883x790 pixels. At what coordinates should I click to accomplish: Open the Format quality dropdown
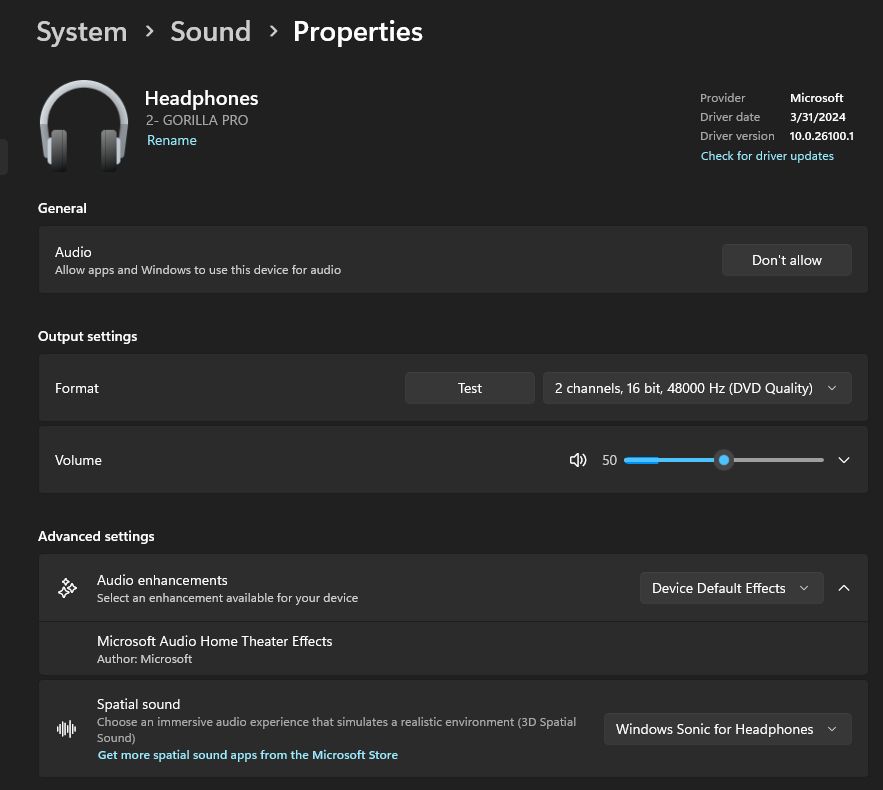697,388
